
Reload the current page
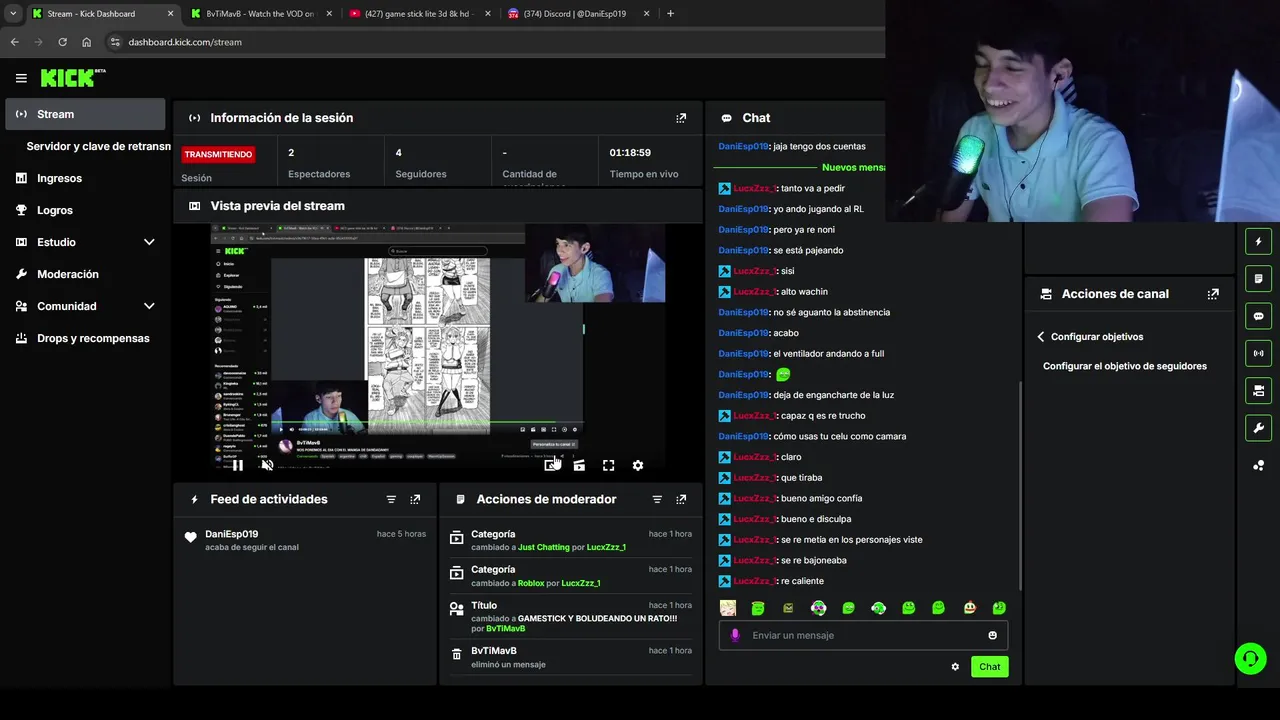point(62,42)
